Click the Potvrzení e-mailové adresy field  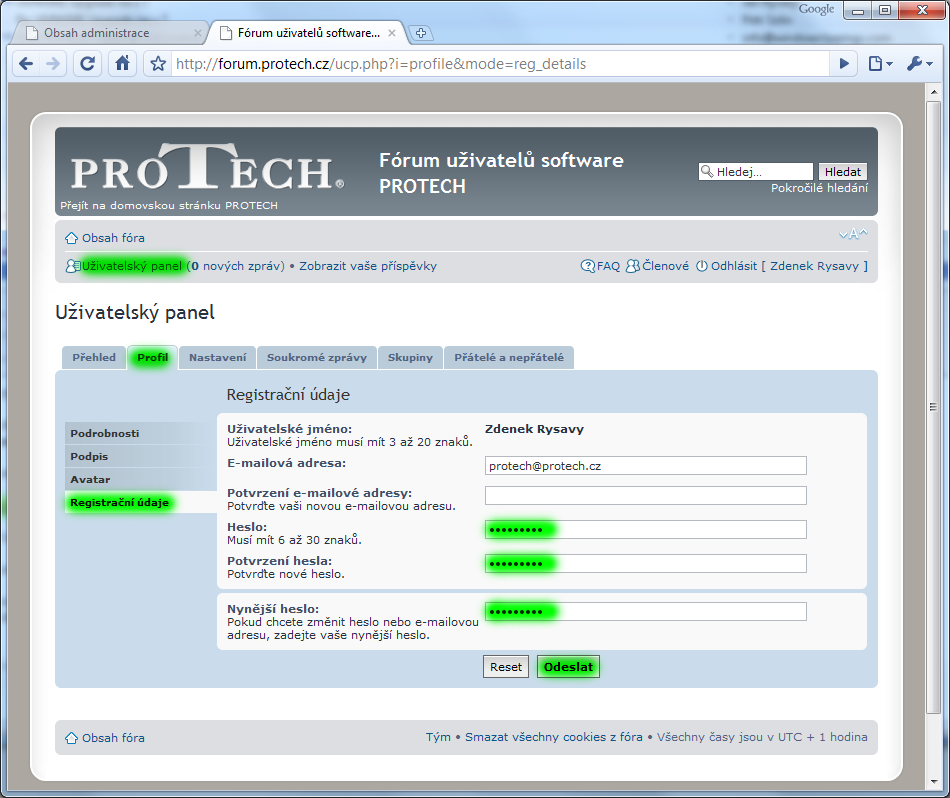click(645, 495)
